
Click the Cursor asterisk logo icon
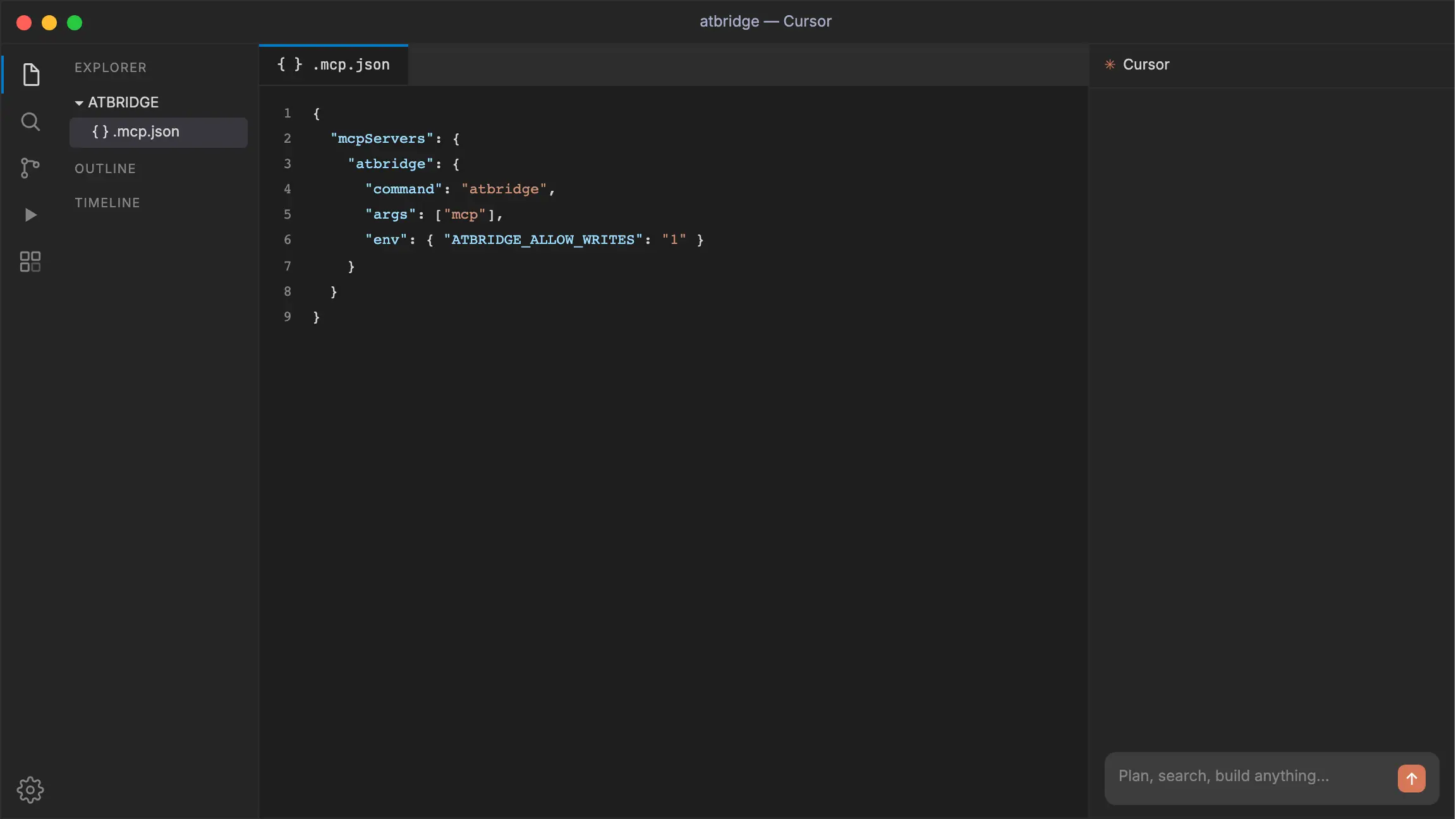(x=1110, y=64)
